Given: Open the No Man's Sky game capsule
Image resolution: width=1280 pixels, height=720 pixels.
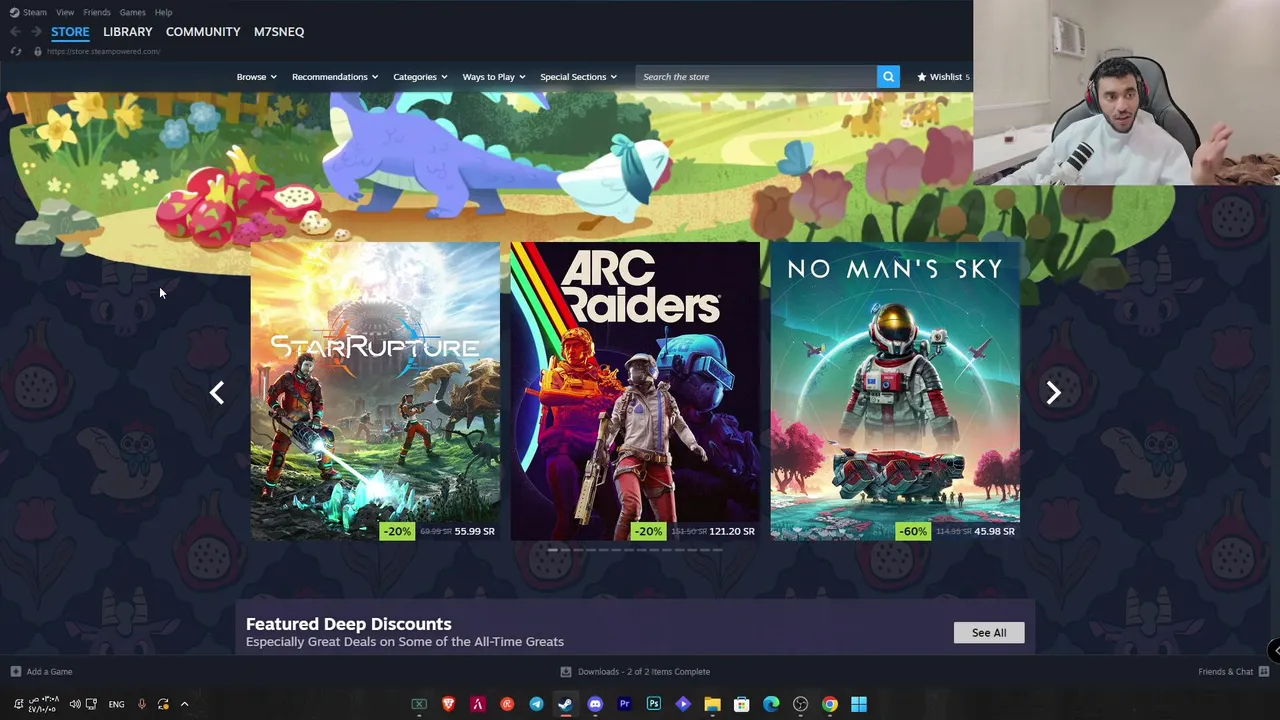Looking at the screenshot, I should pyautogui.click(x=895, y=391).
